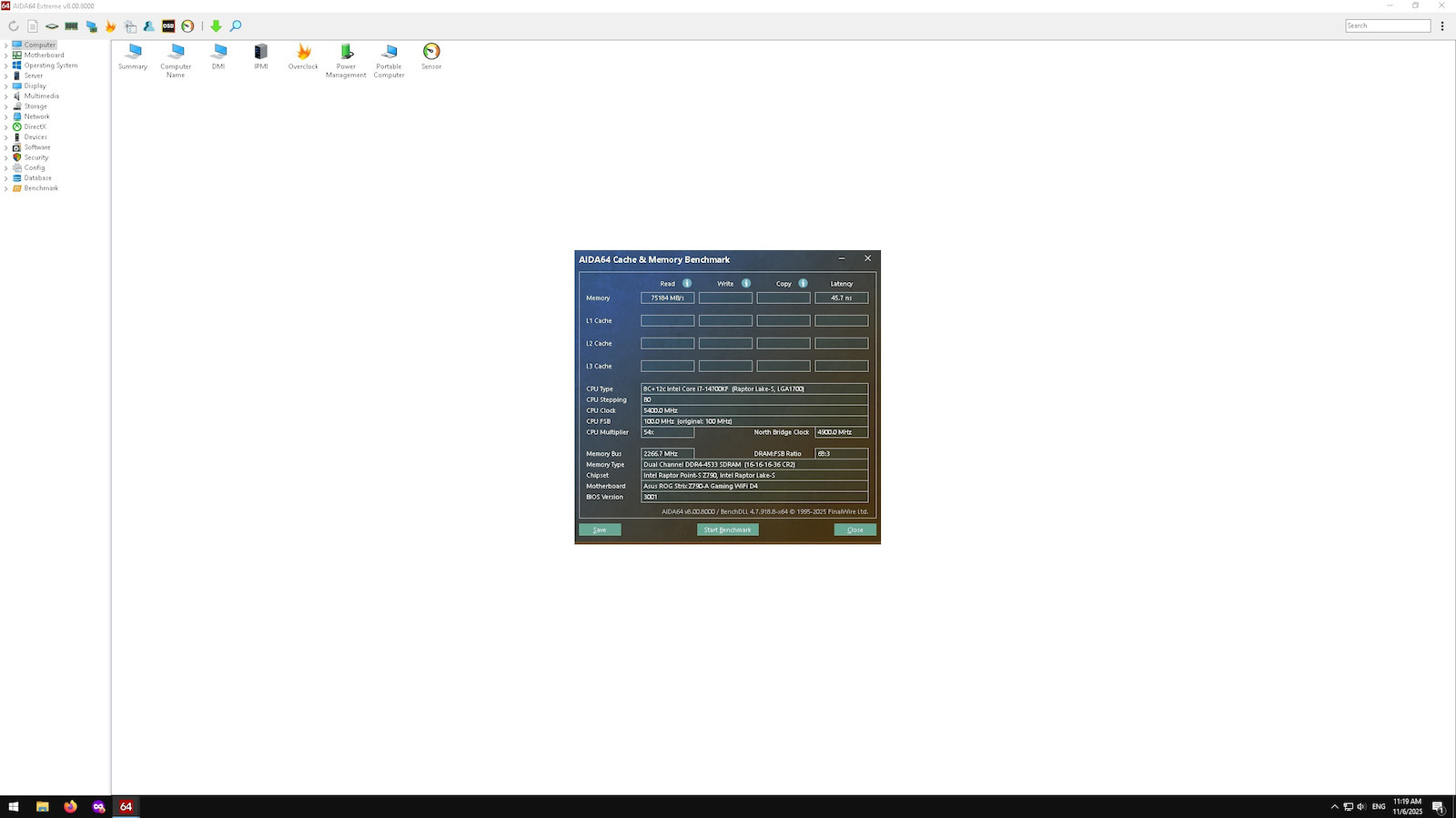Select Network in the sidebar tree
The width and height of the screenshot is (1456, 818).
coord(36,116)
